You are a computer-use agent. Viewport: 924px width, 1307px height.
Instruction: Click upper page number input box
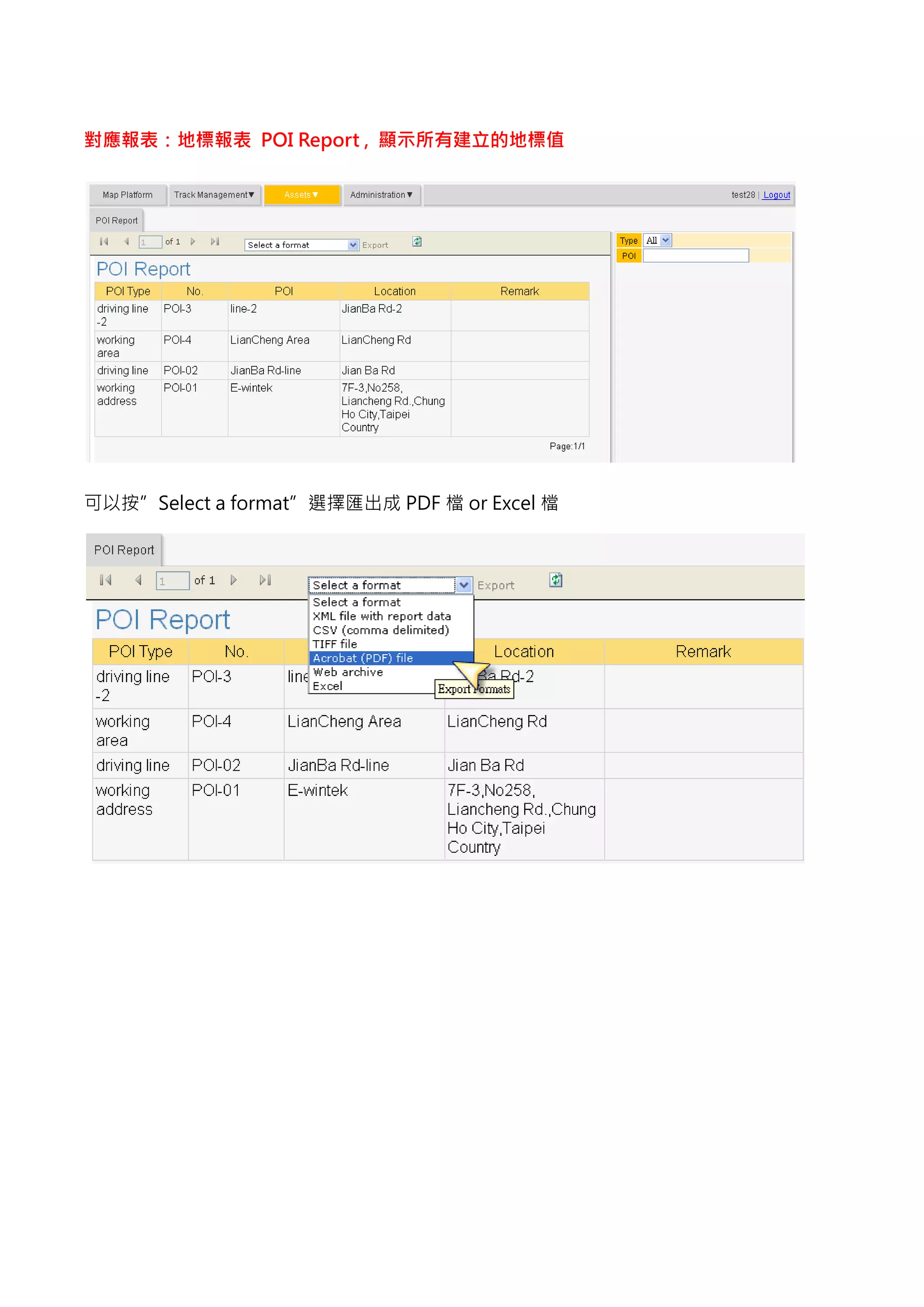tap(150, 242)
